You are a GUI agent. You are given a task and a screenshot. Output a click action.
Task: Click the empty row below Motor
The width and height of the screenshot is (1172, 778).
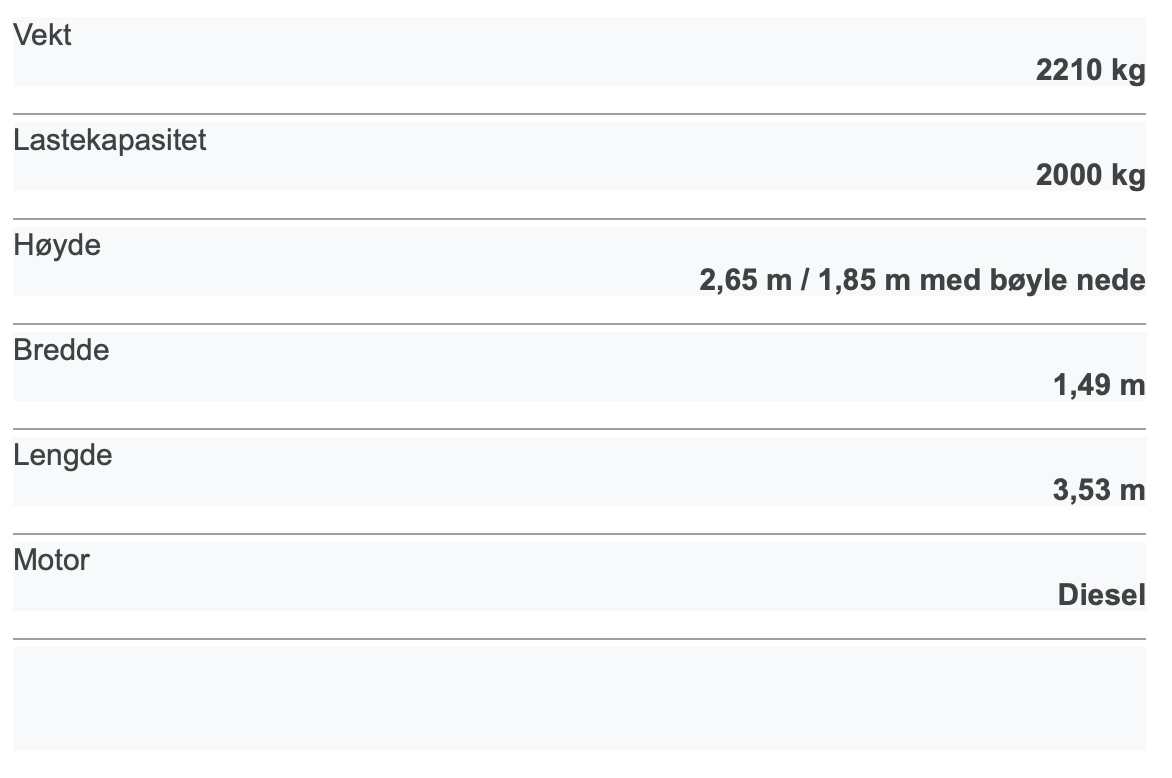(x=580, y=698)
